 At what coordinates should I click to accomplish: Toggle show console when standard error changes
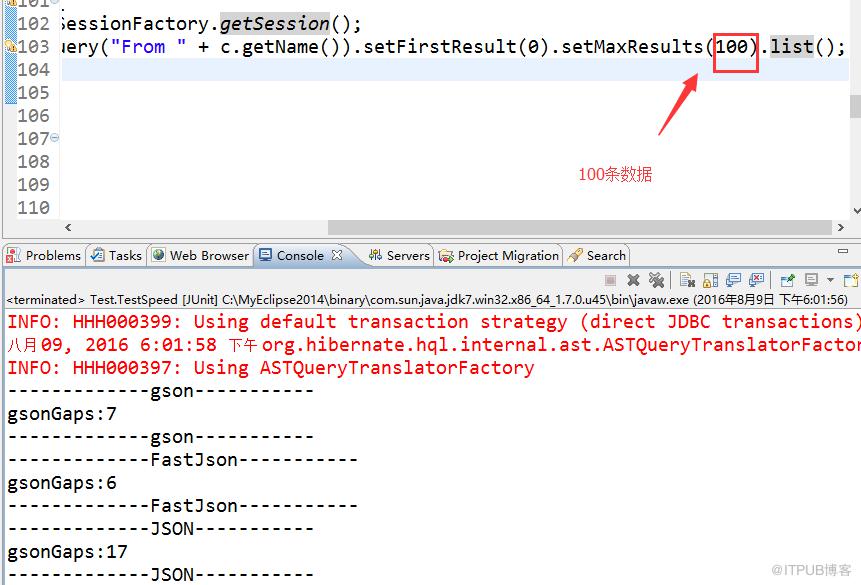click(756, 280)
